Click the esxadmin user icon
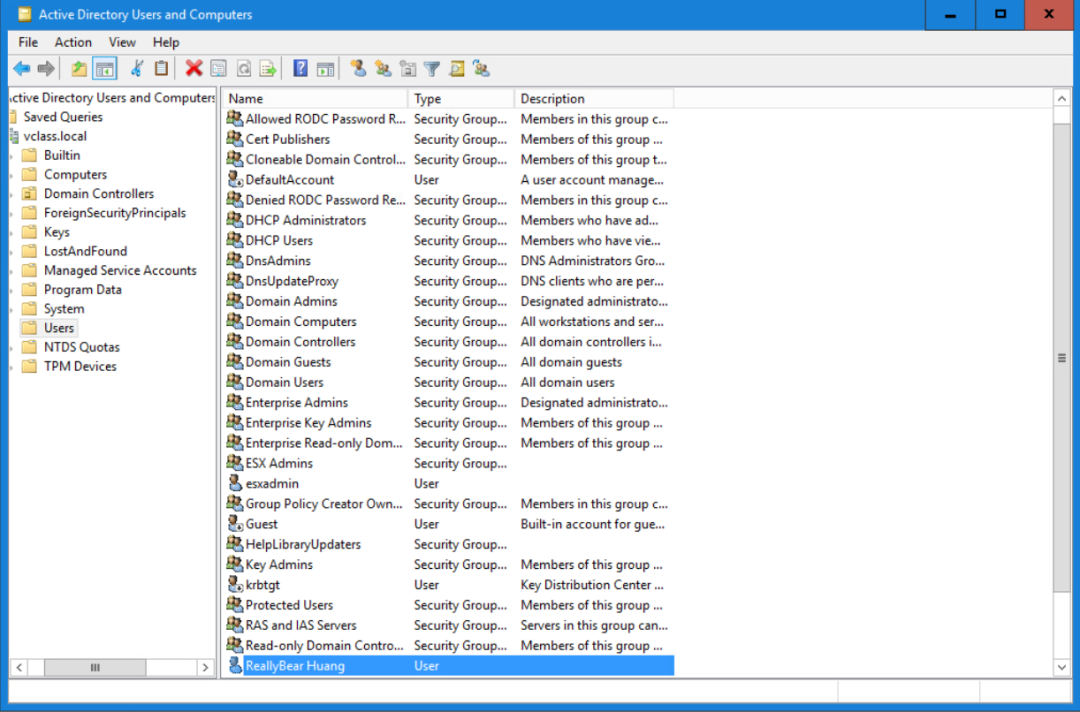Screen dimensions: 1080x712 (235, 483)
